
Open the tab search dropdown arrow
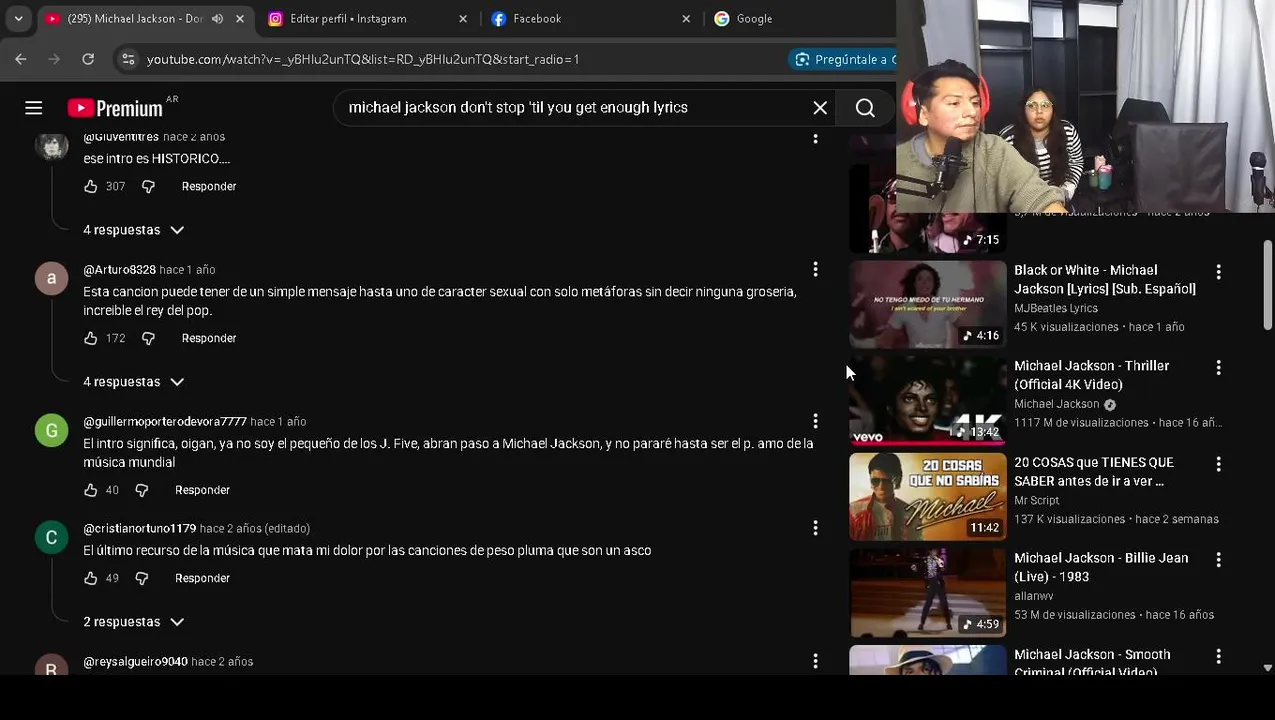18,18
